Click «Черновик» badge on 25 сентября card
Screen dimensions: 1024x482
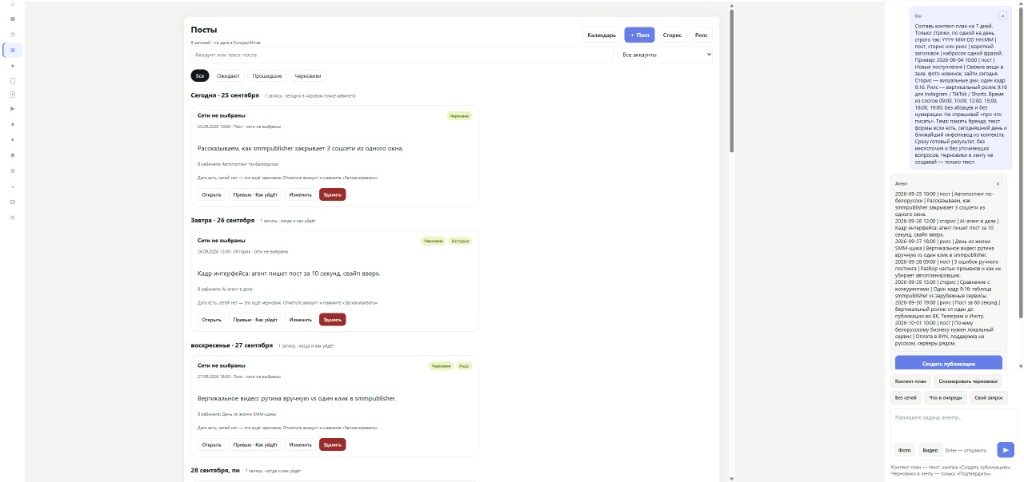pyautogui.click(x=459, y=116)
